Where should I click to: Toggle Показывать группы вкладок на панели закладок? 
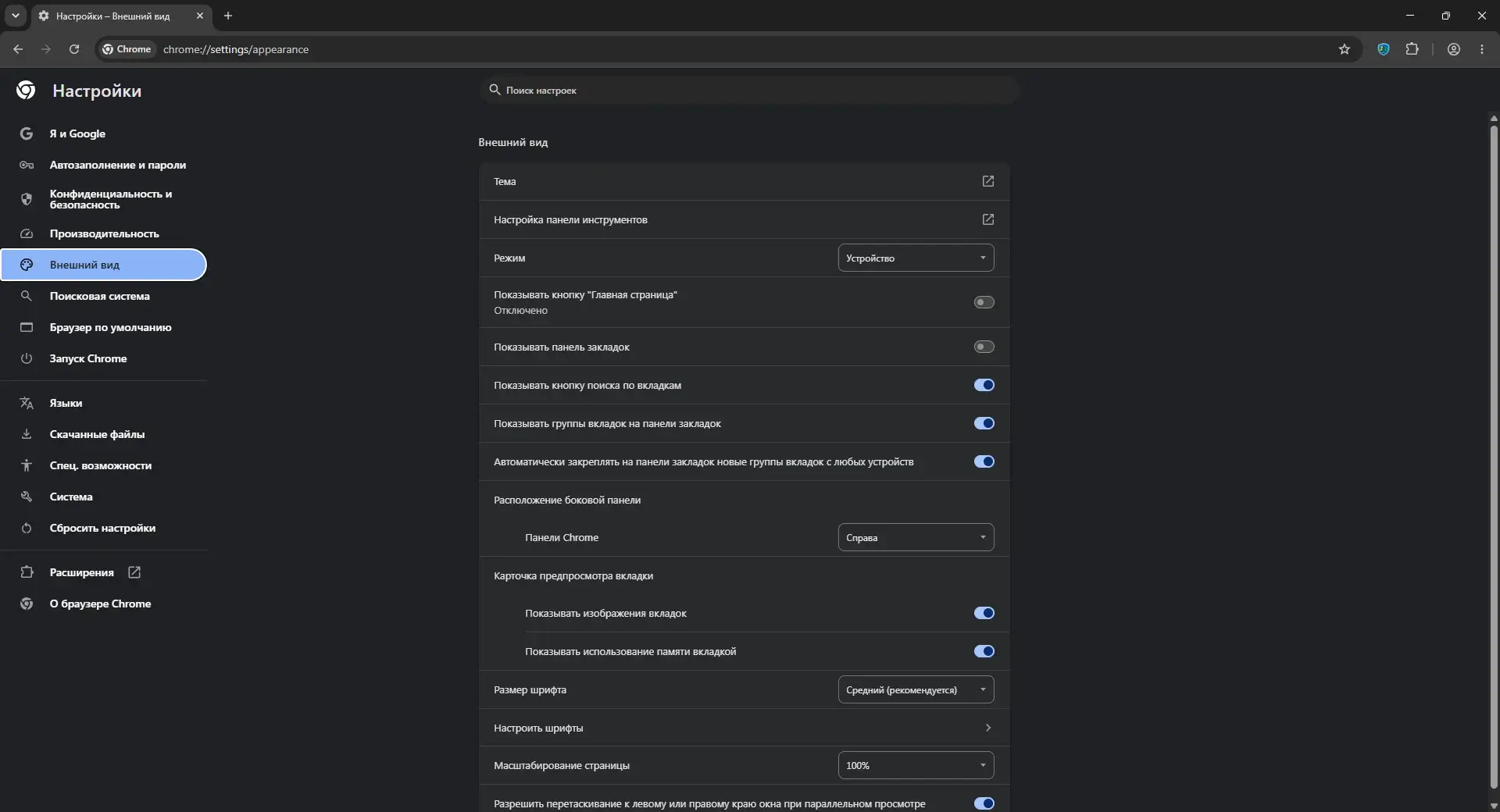tap(984, 423)
